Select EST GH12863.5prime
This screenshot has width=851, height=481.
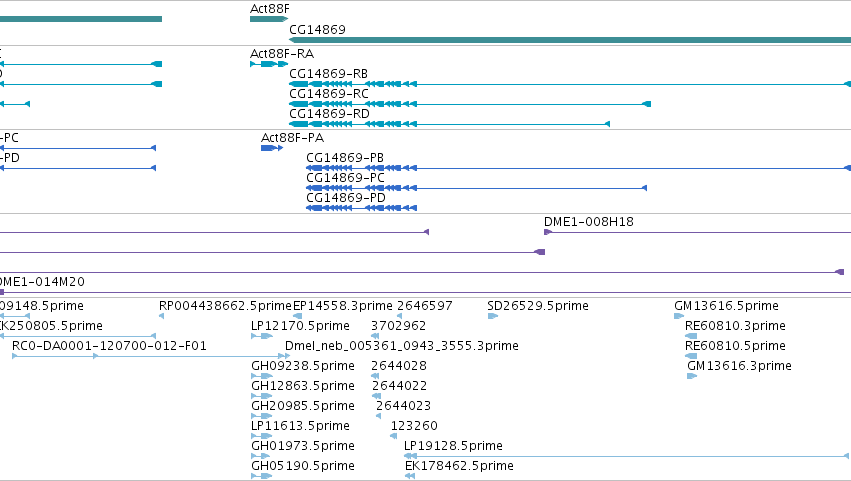303,387
